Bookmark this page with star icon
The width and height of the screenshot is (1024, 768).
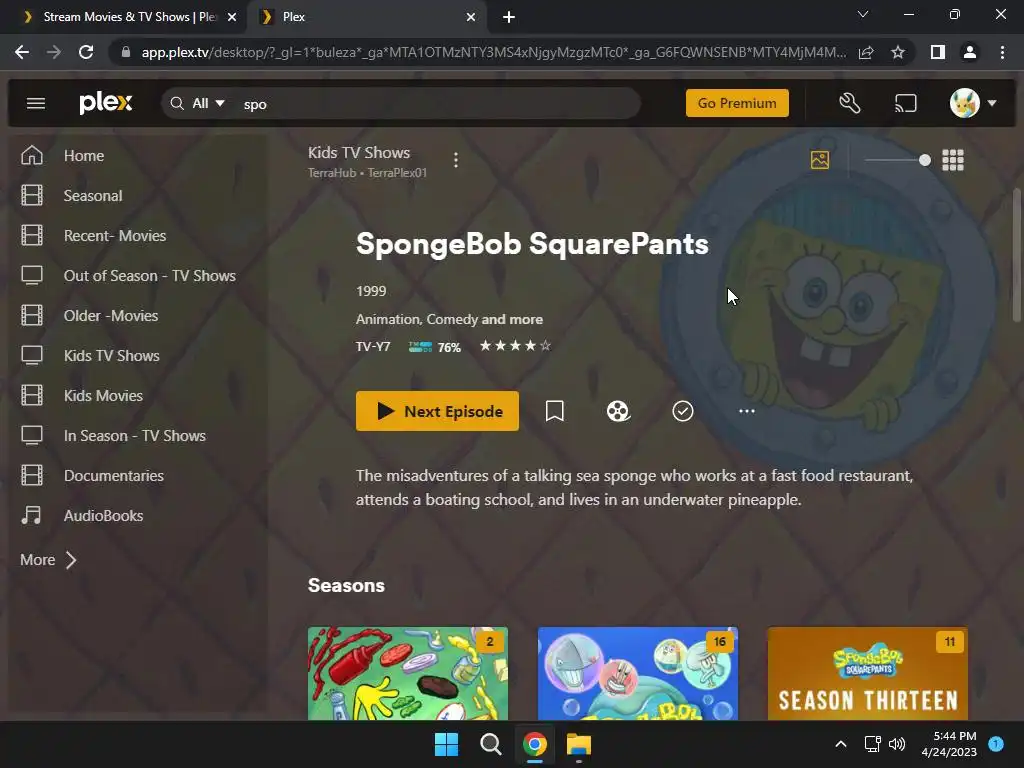[898, 52]
